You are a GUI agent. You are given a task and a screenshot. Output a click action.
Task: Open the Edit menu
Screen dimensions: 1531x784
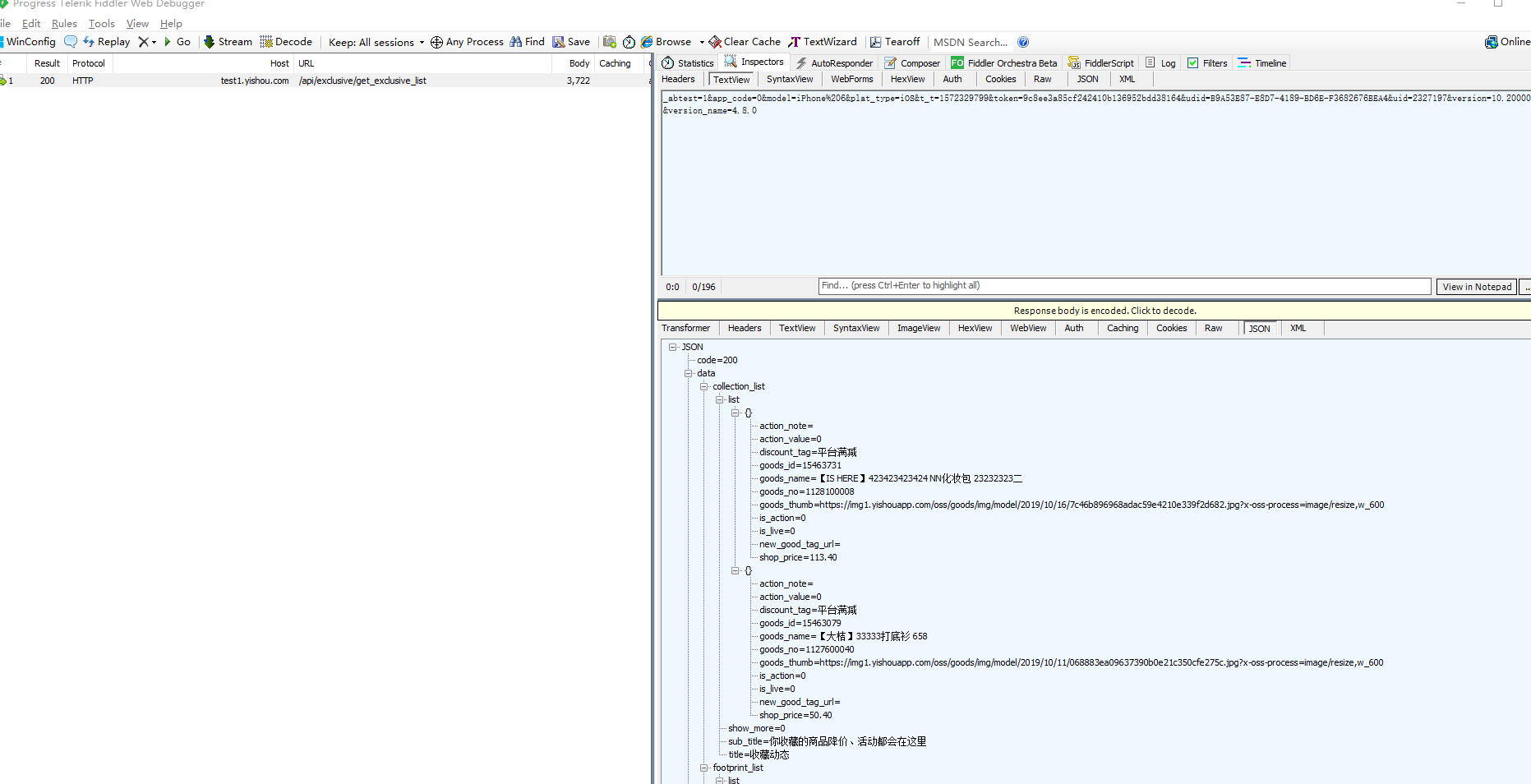pos(31,24)
